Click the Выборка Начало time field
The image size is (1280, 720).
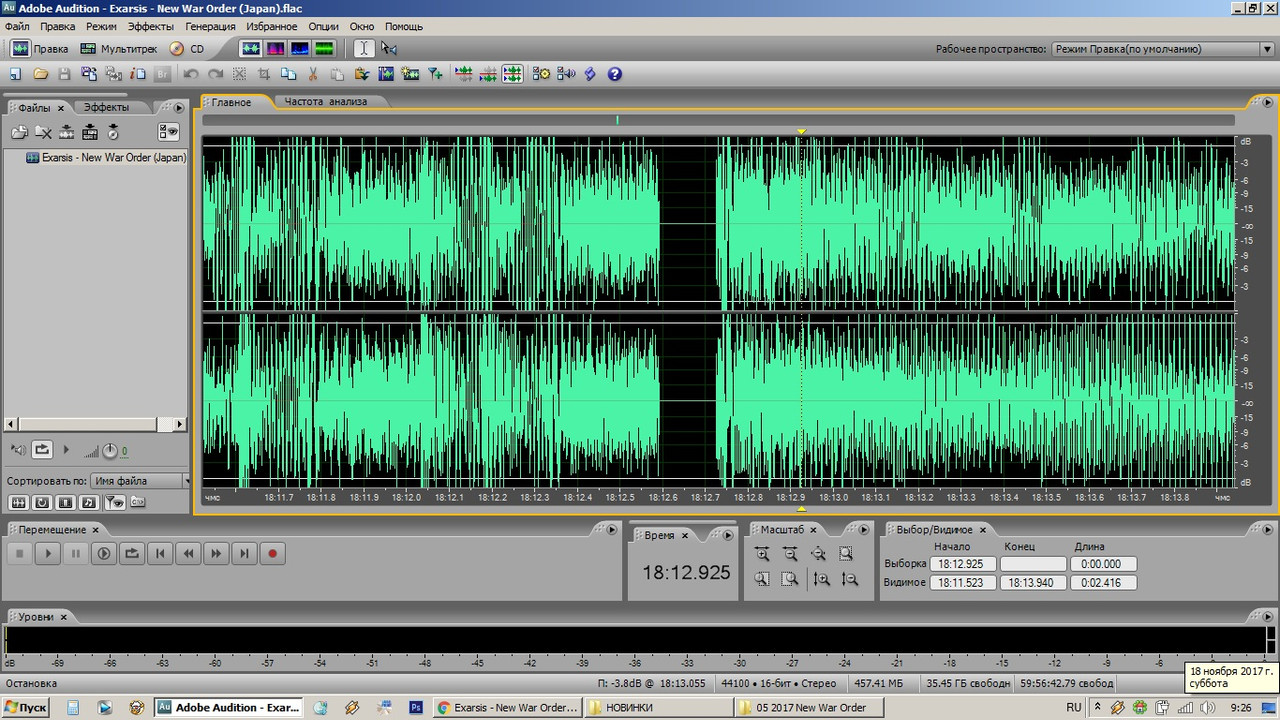coord(963,564)
